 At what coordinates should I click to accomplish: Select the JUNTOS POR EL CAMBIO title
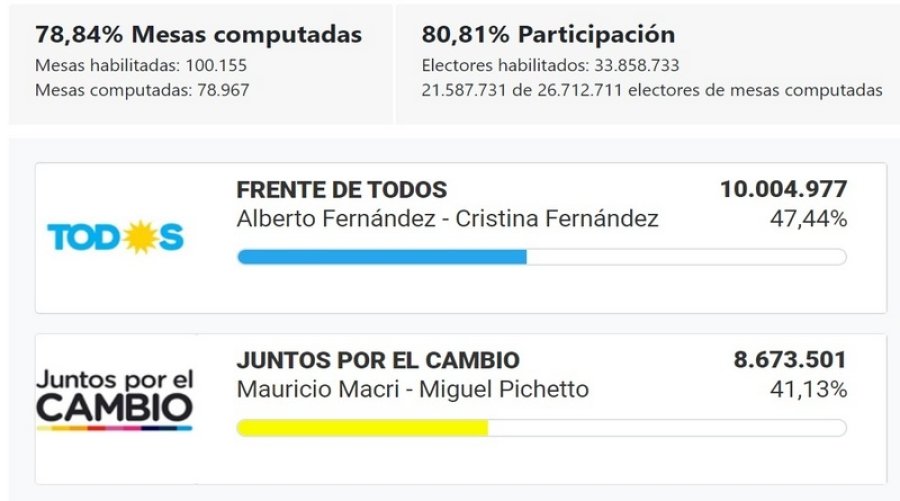(378, 360)
